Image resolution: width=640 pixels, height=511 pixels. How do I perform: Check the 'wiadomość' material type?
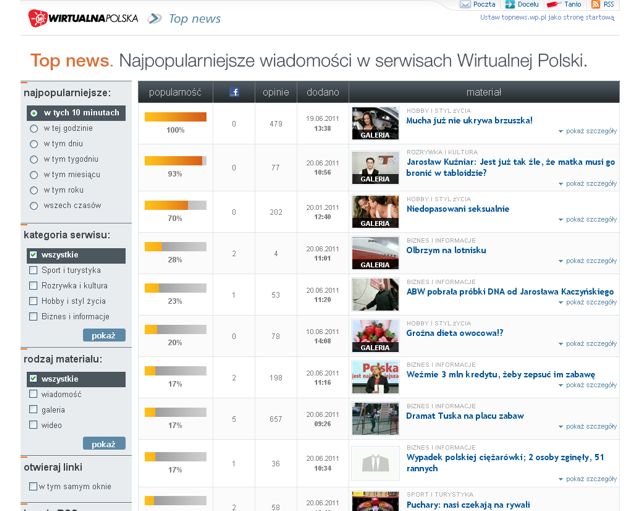(x=33, y=394)
